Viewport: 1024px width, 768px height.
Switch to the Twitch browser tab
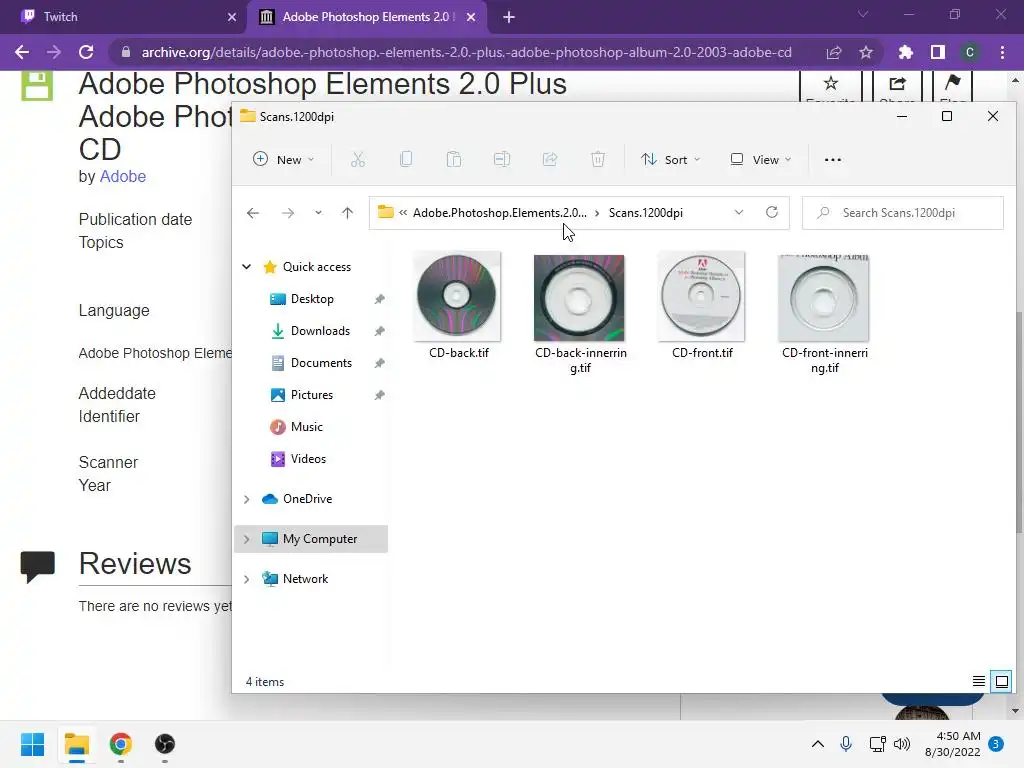tap(124, 17)
